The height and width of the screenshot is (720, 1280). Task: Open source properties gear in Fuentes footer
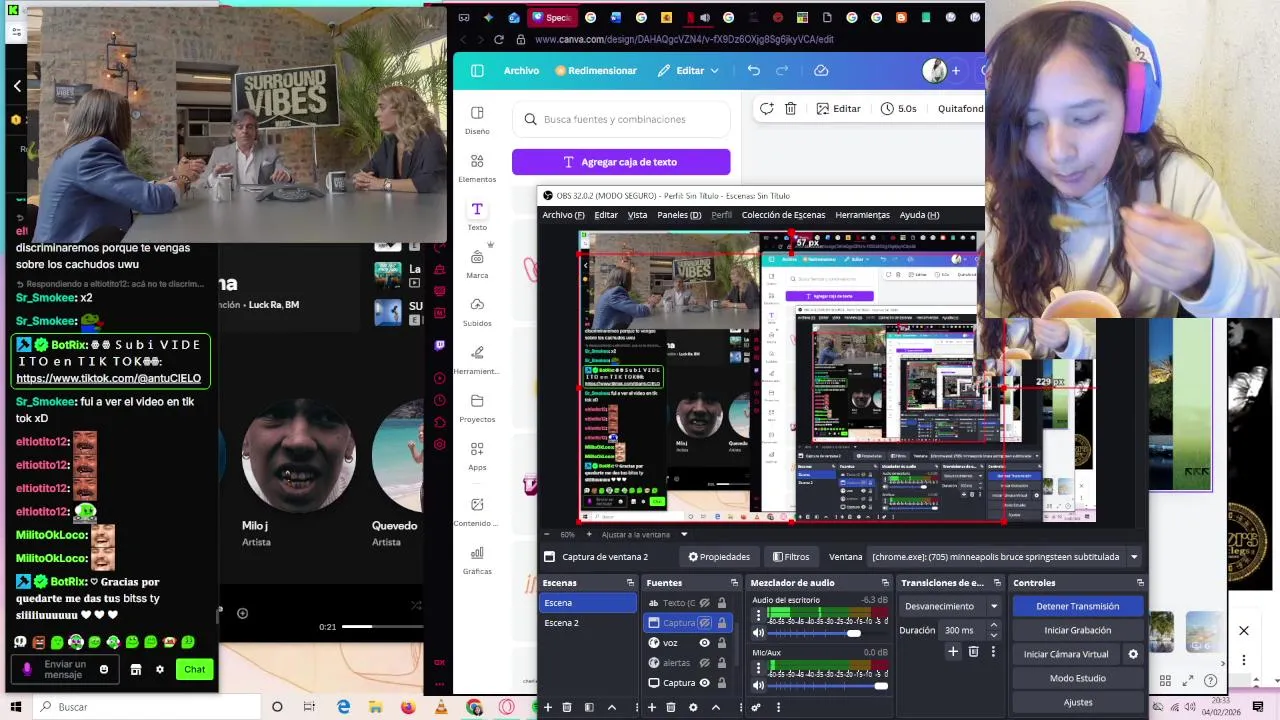[693, 707]
